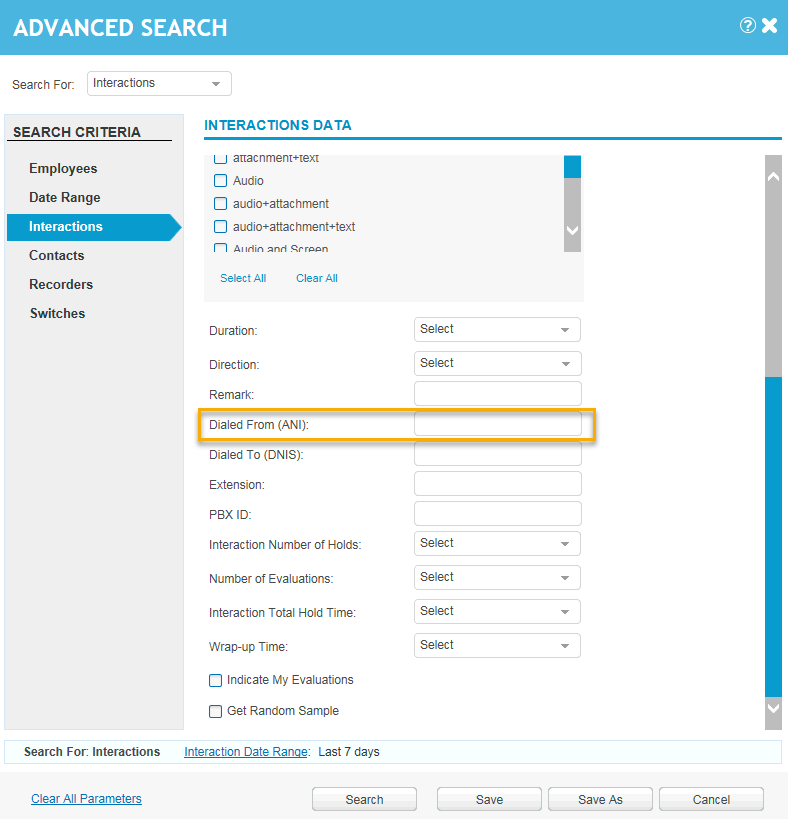This screenshot has width=788, height=819.
Task: Expand the Wrap-up Time dropdown
Action: click(x=497, y=646)
